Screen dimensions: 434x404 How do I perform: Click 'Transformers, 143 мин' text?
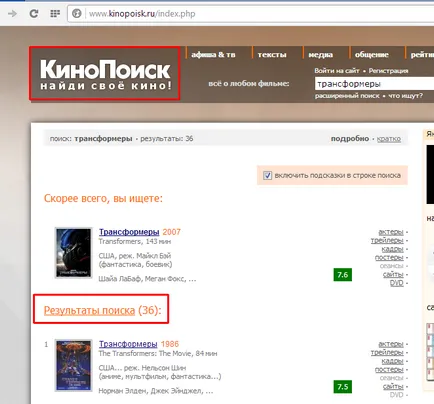pyautogui.click(x=135, y=241)
